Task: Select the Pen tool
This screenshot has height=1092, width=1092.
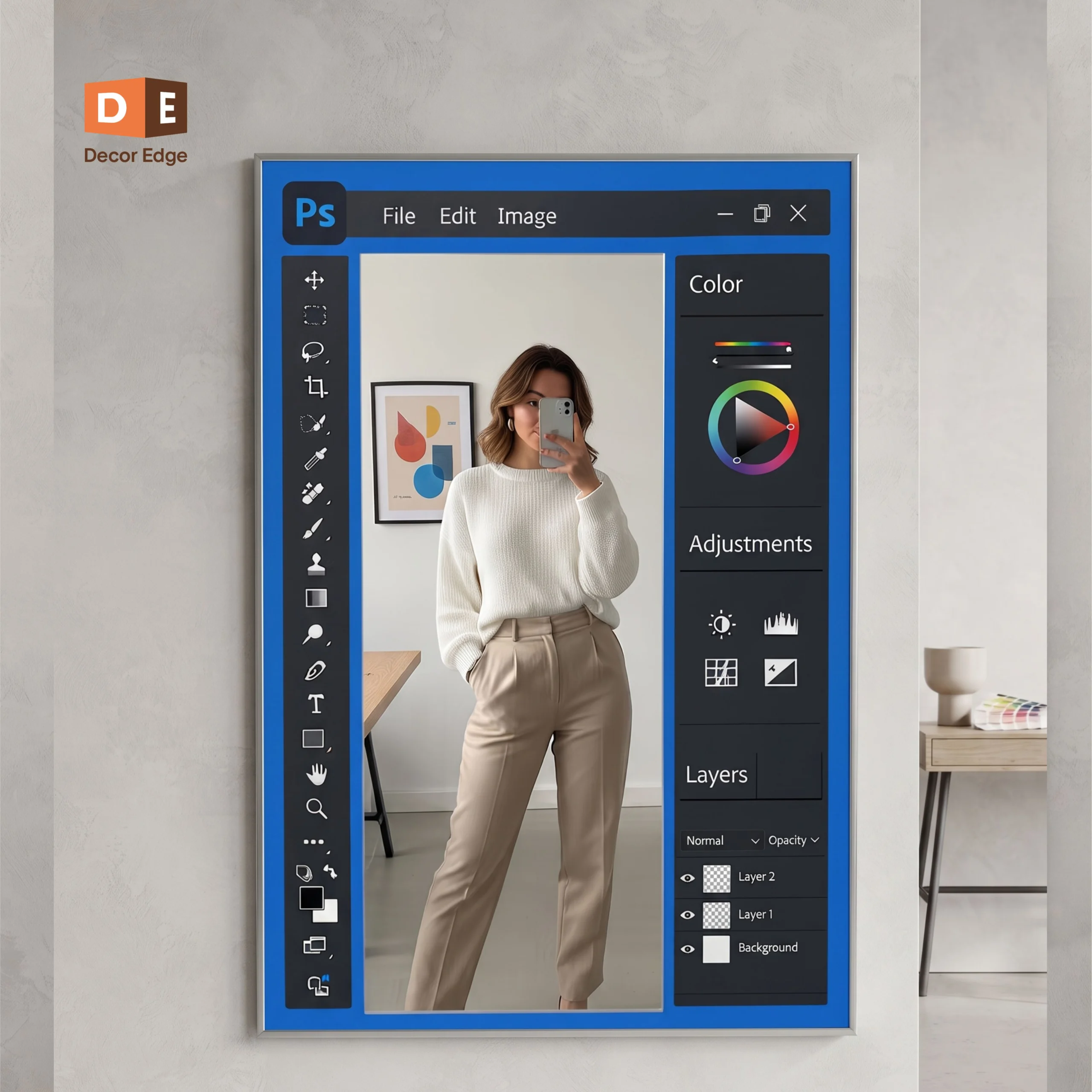Action: [x=315, y=671]
